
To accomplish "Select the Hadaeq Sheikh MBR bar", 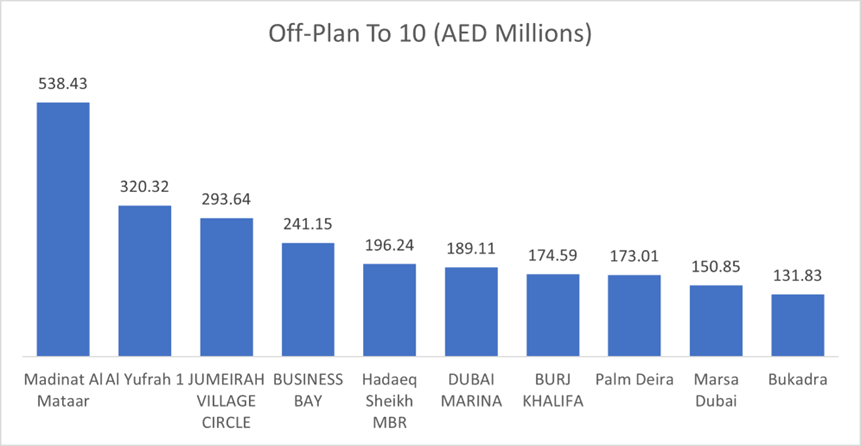I will pyautogui.click(x=389, y=309).
